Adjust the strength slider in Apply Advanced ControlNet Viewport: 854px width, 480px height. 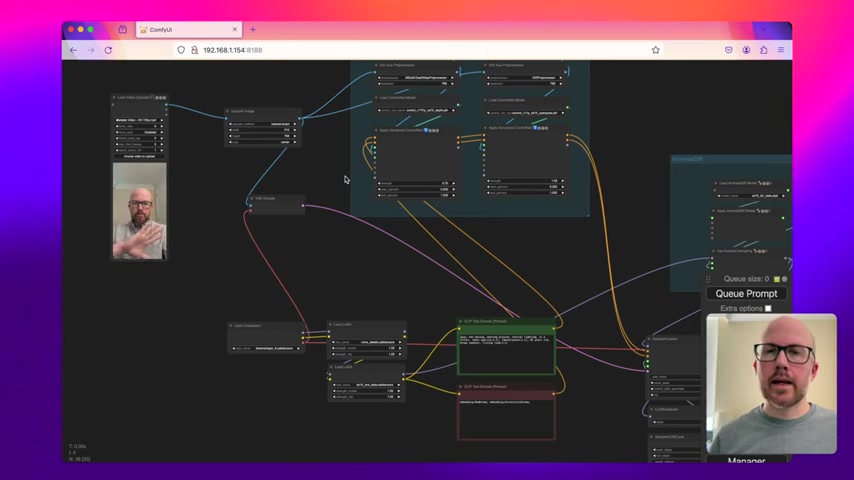click(415, 183)
